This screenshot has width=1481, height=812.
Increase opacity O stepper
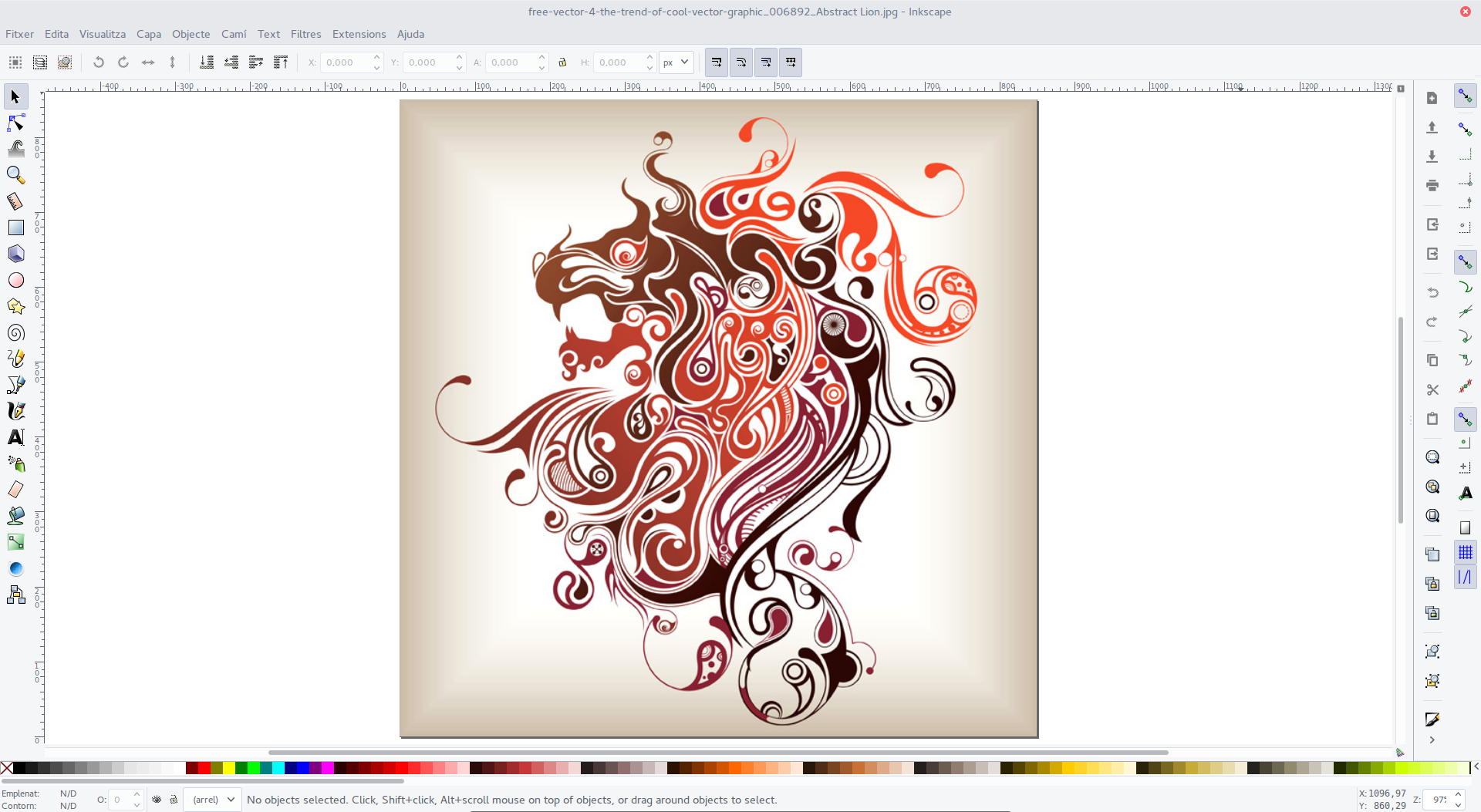tap(137, 794)
